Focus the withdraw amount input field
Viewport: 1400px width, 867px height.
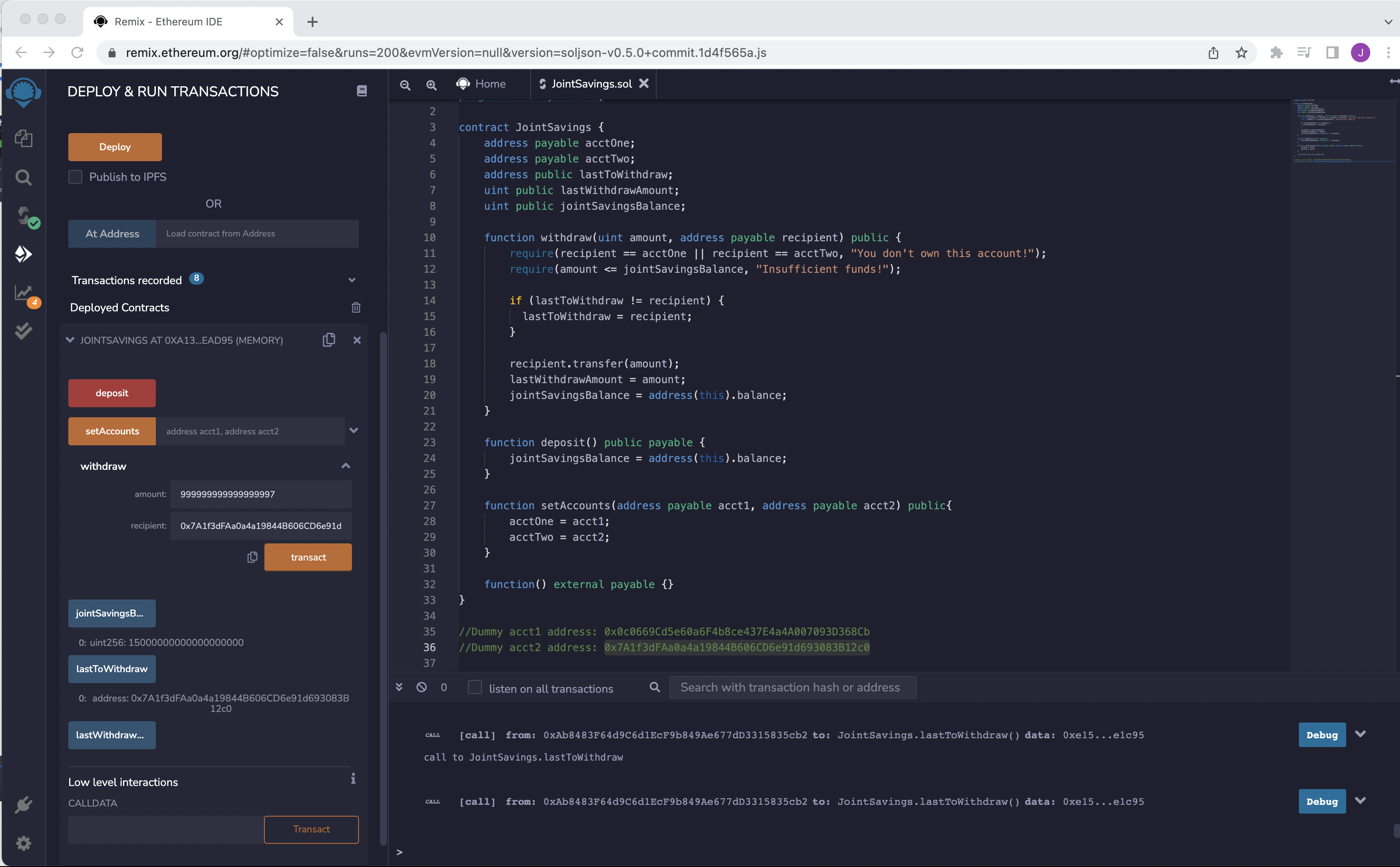tap(261, 494)
